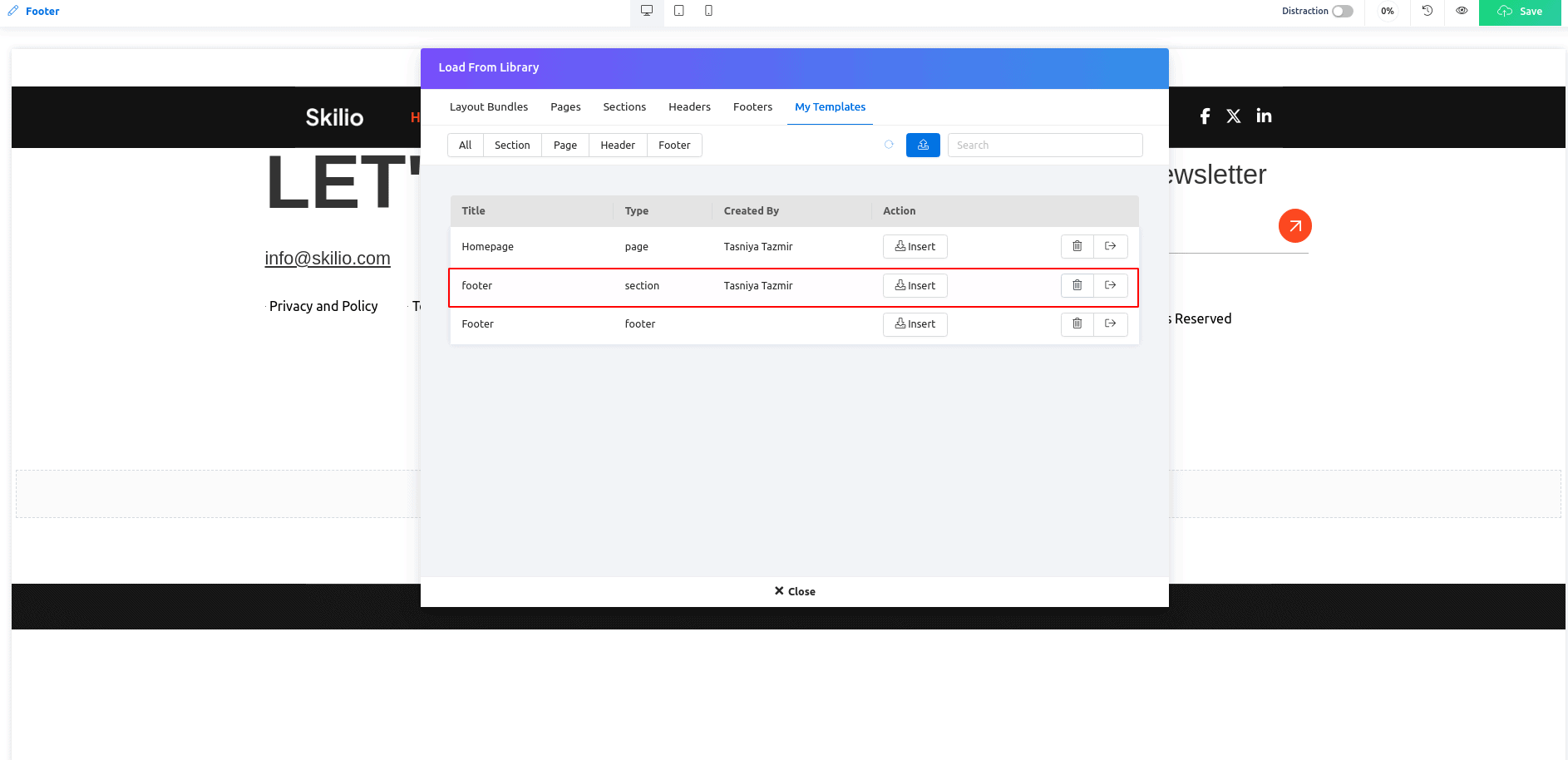Click the Facebook icon in the site header

point(1205,116)
